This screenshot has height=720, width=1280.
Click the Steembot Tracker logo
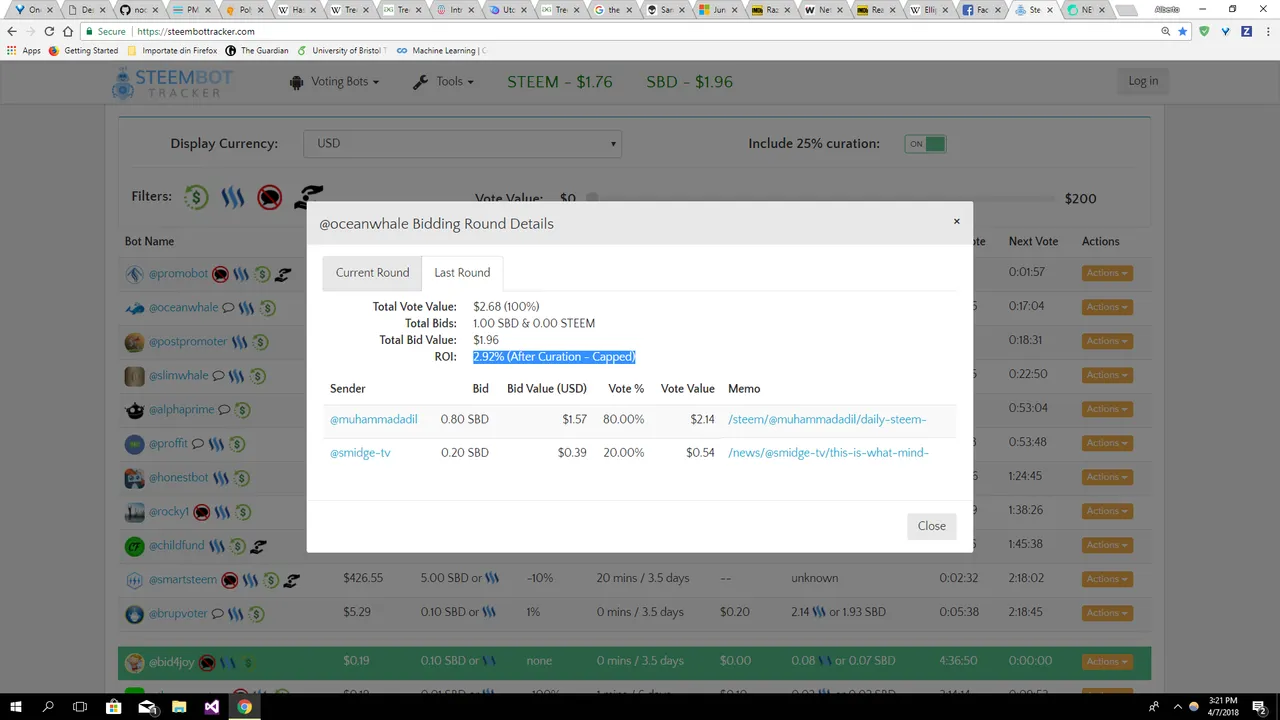[173, 82]
